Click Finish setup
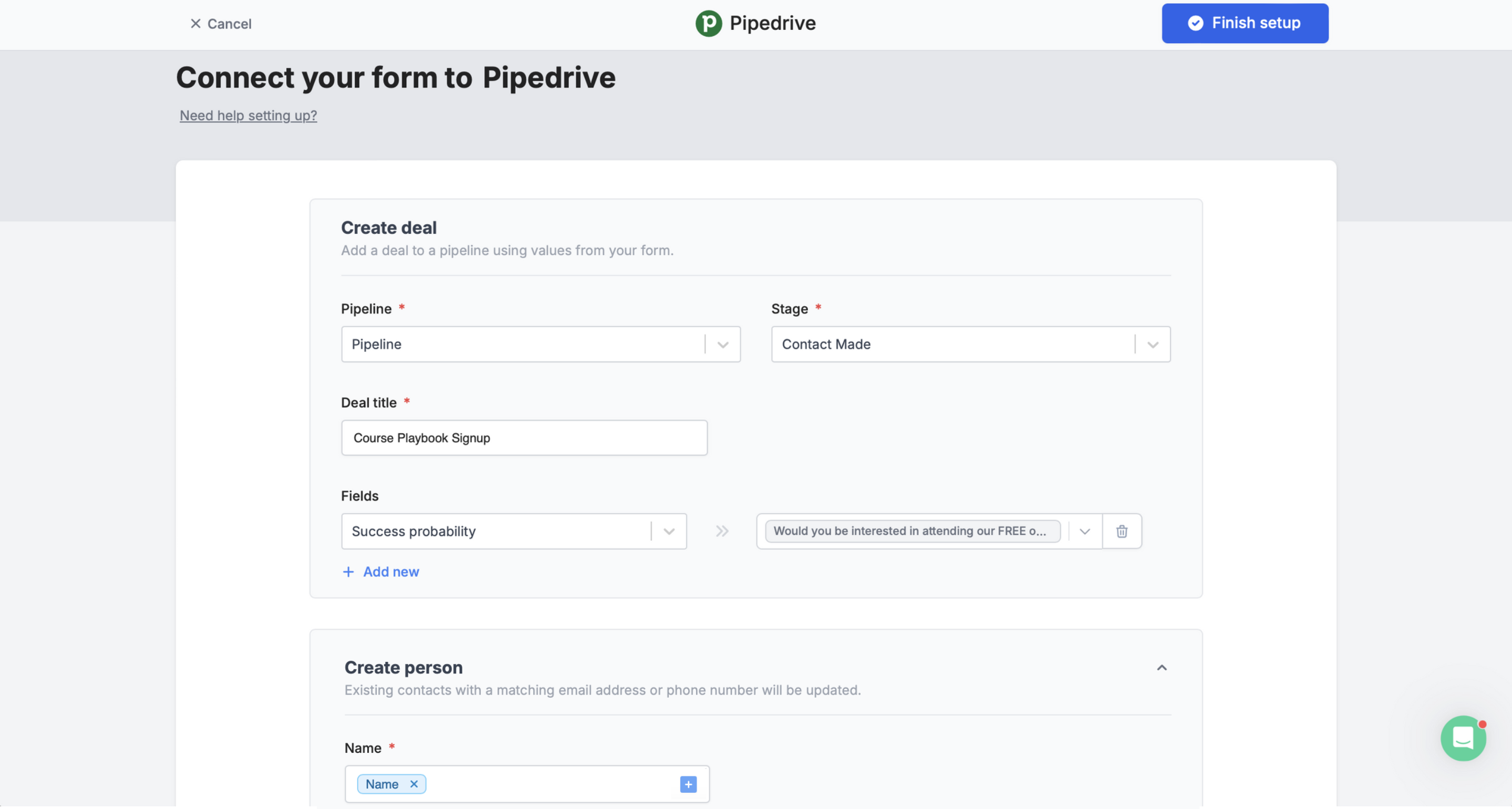1512x809 pixels. coord(1245,23)
